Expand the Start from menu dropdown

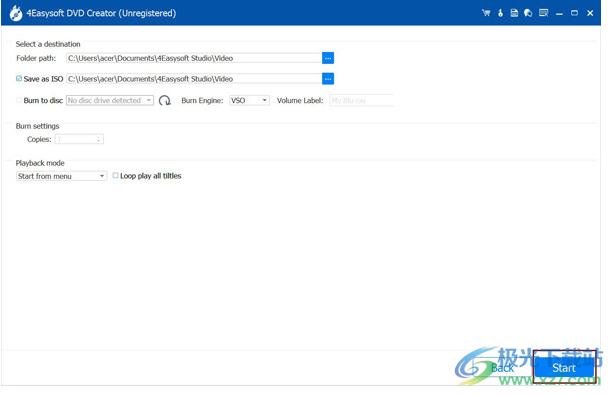tap(61, 176)
